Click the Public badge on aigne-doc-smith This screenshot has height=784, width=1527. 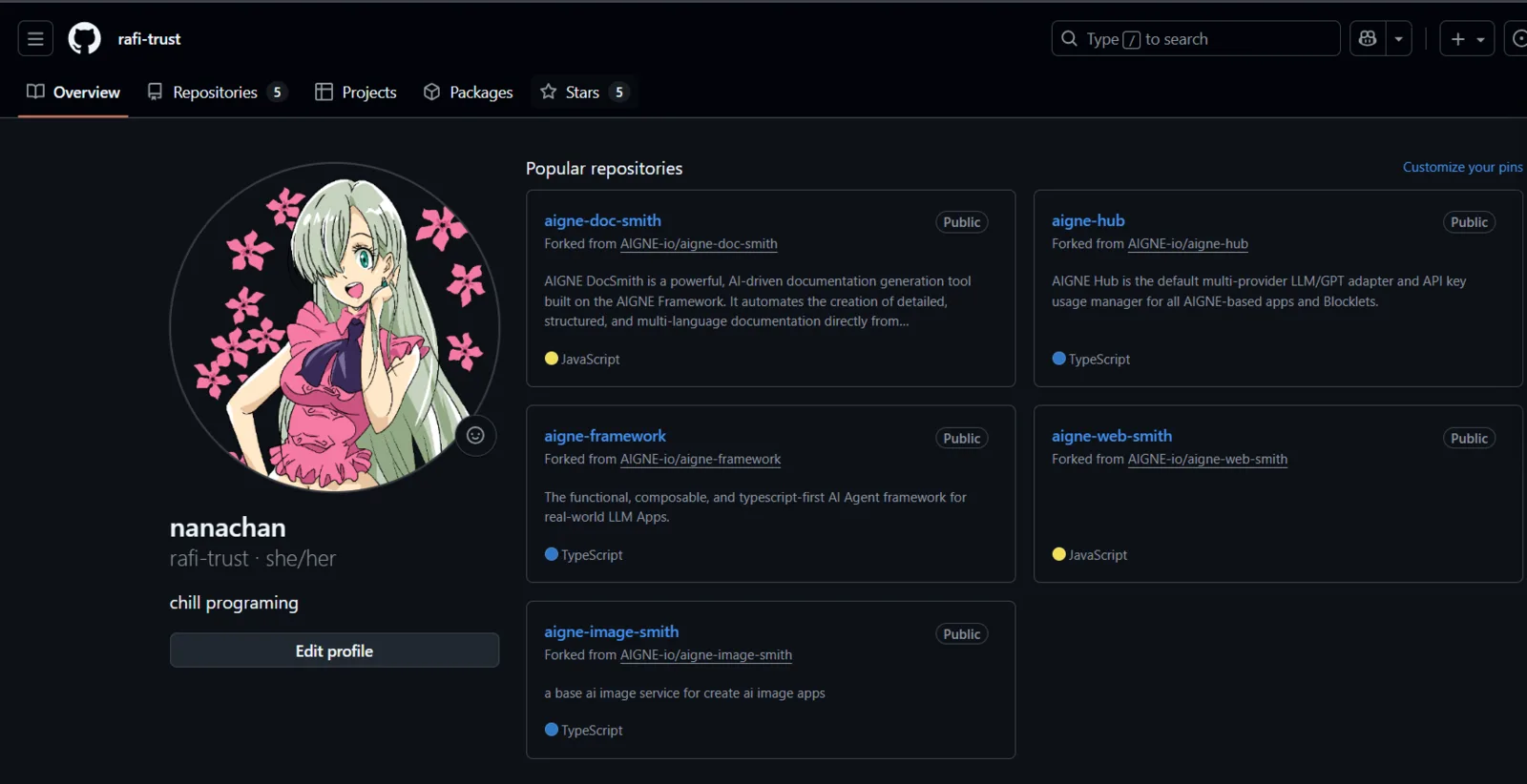962,222
